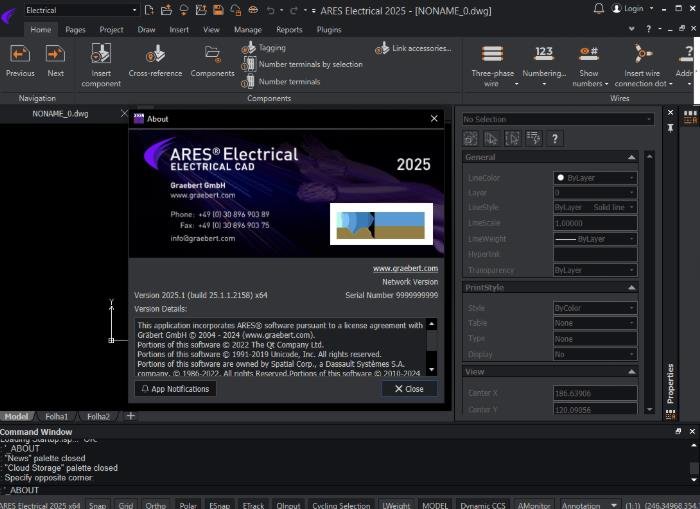Toggle Polar tracking

tap(188, 505)
